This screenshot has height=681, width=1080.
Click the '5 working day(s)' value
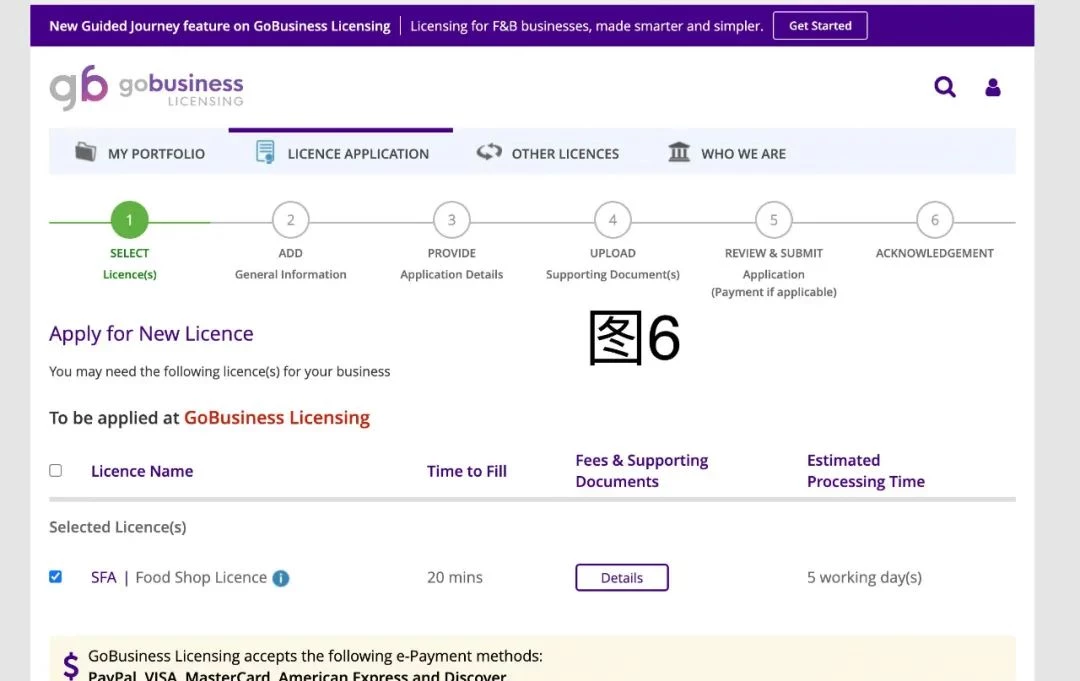[x=864, y=577]
